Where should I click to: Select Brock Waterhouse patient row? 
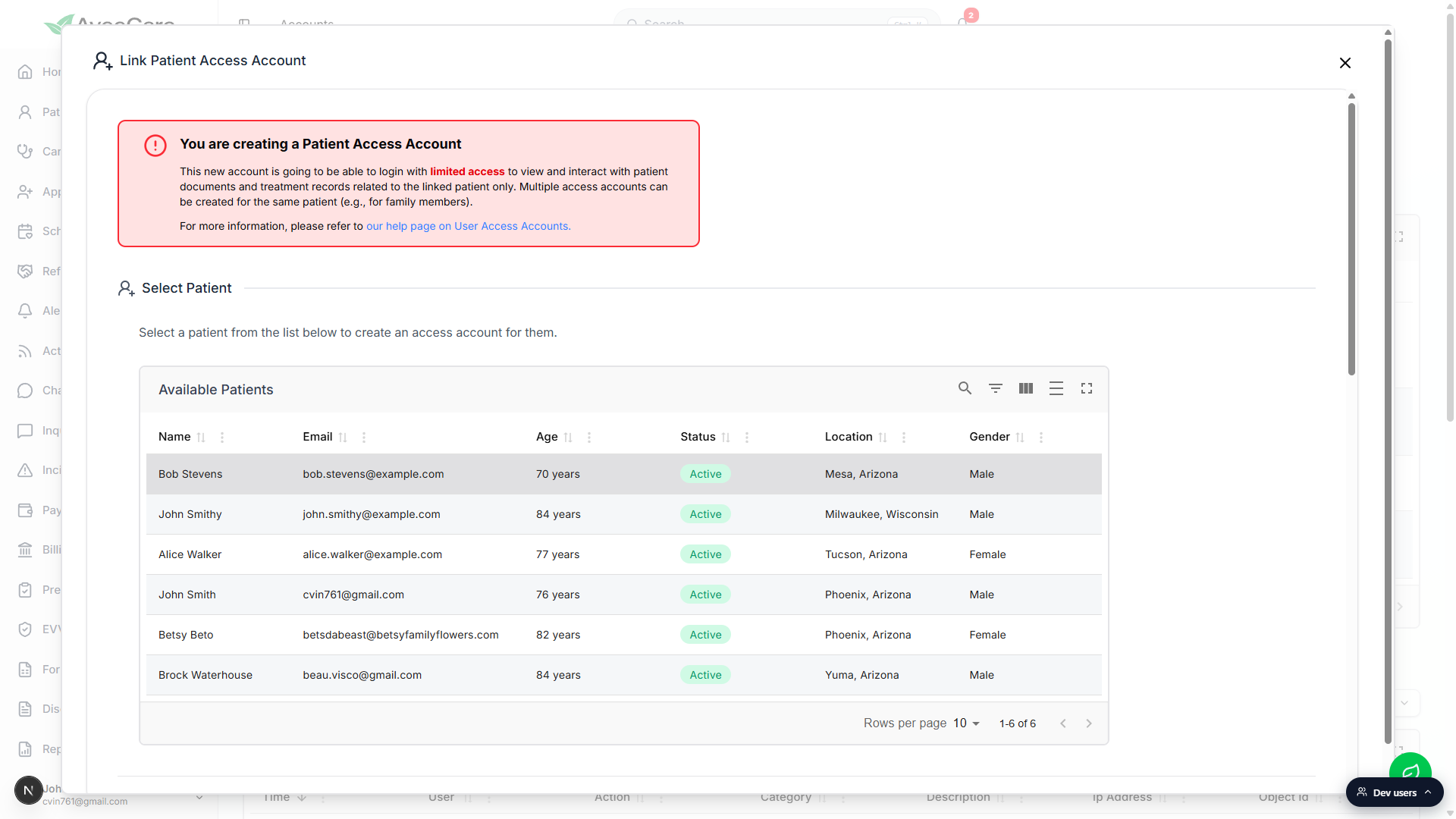tap(623, 675)
